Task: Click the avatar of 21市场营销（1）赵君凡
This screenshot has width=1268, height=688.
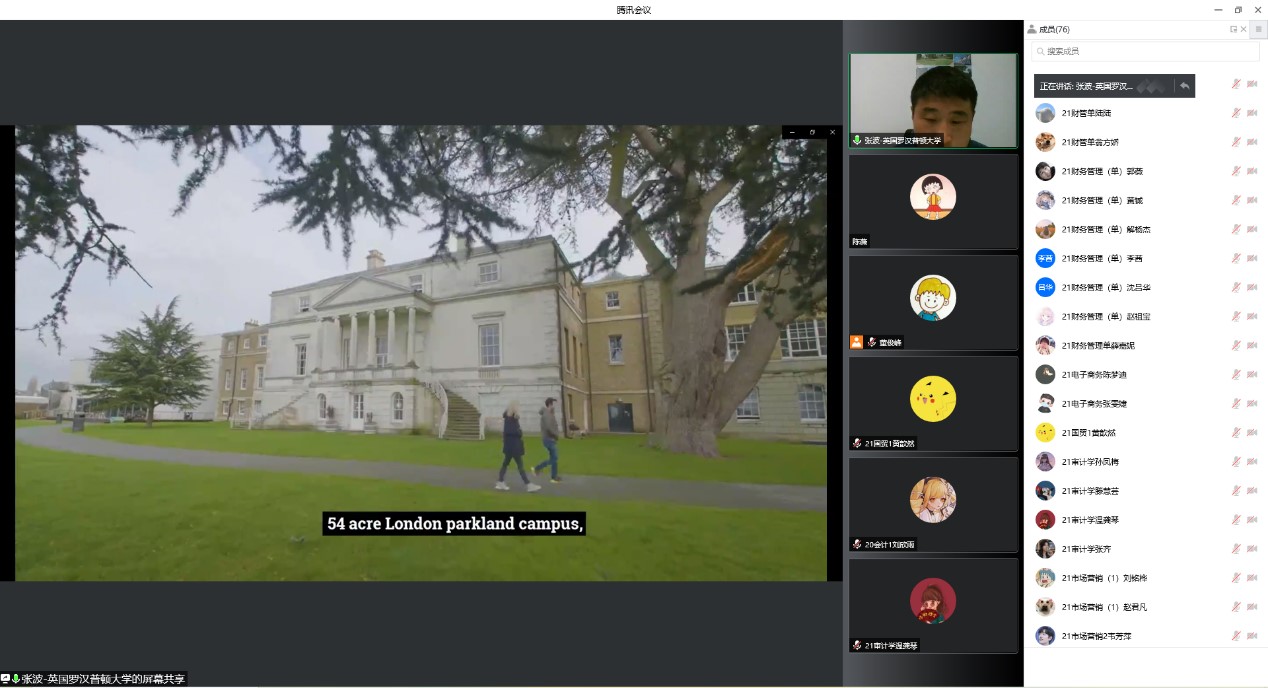Action: tap(1045, 606)
